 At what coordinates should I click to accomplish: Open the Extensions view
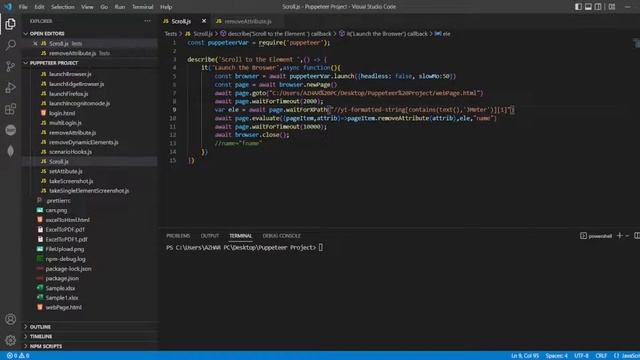pyautogui.click(x=11, y=109)
